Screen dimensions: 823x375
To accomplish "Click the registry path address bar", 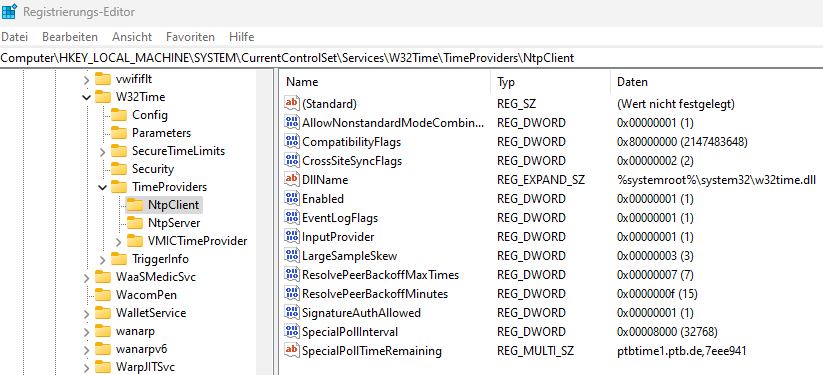I will click(412, 58).
